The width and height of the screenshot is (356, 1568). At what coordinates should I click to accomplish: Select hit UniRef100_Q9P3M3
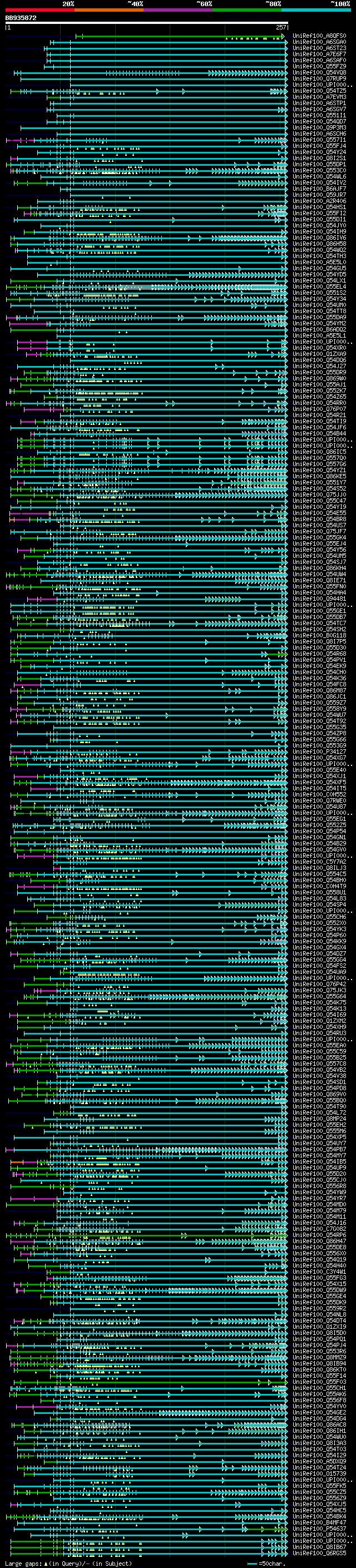coord(319,128)
